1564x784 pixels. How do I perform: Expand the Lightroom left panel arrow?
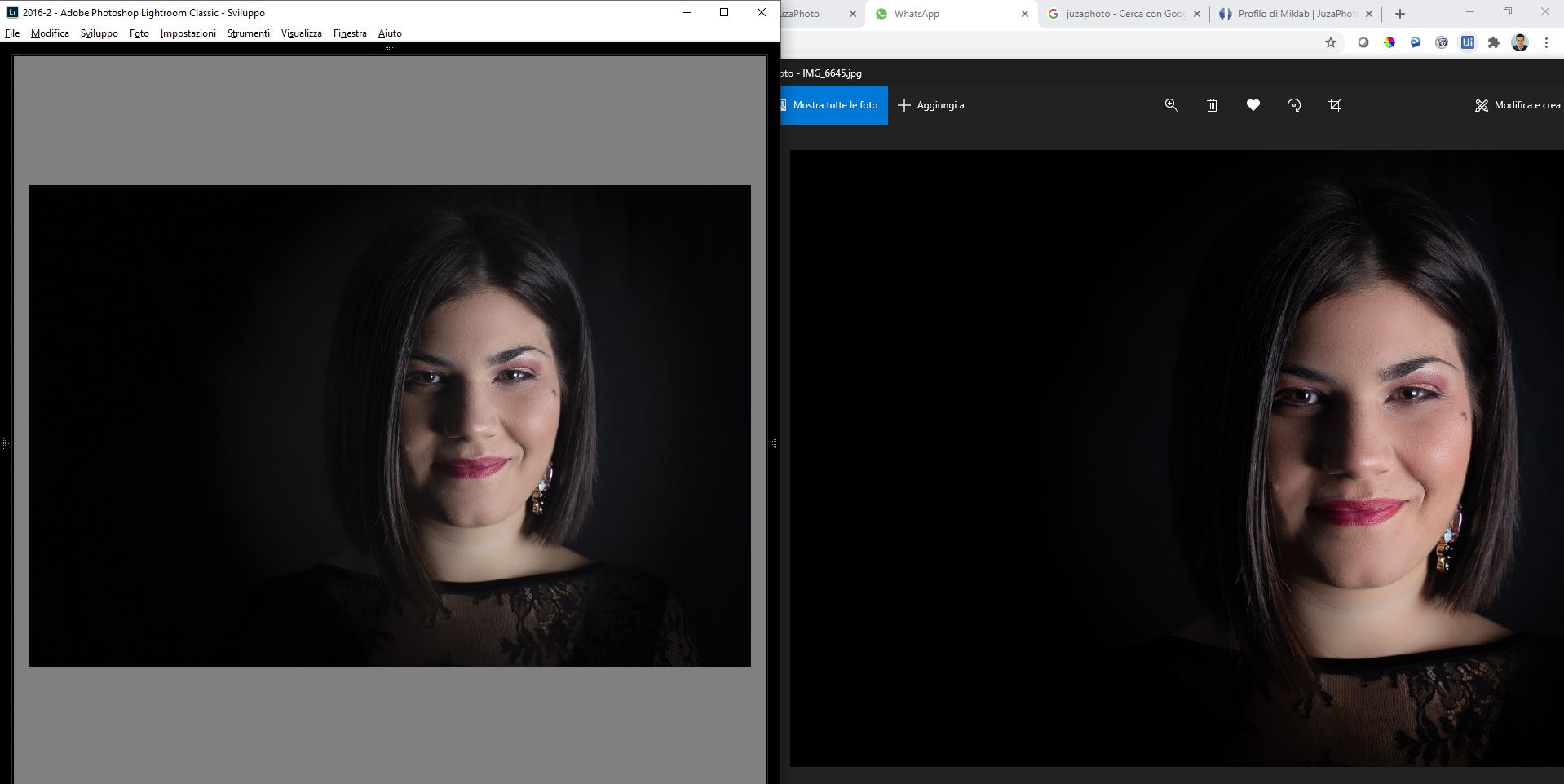6,444
